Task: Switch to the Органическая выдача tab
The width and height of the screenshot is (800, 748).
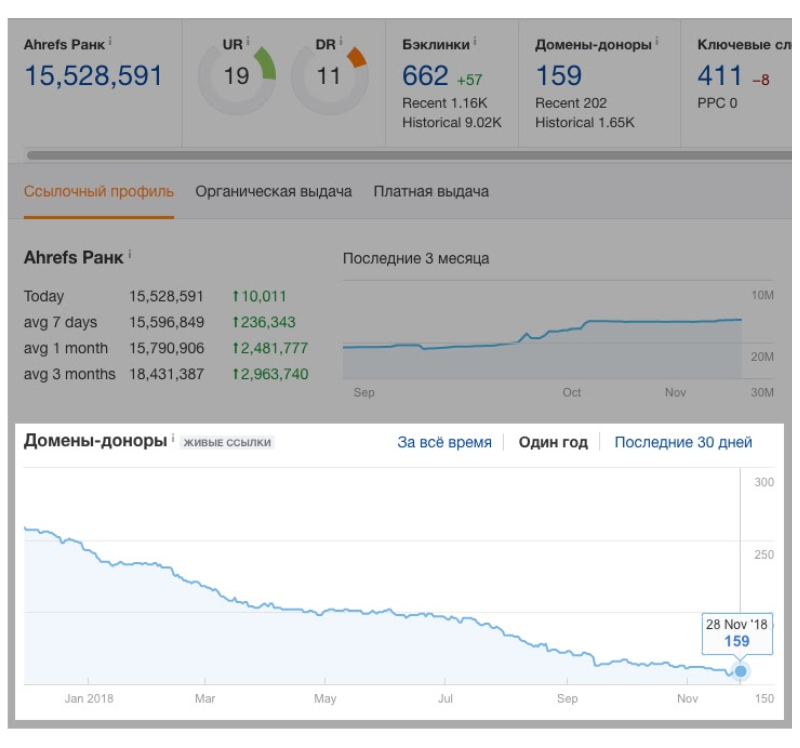Action: [x=273, y=191]
